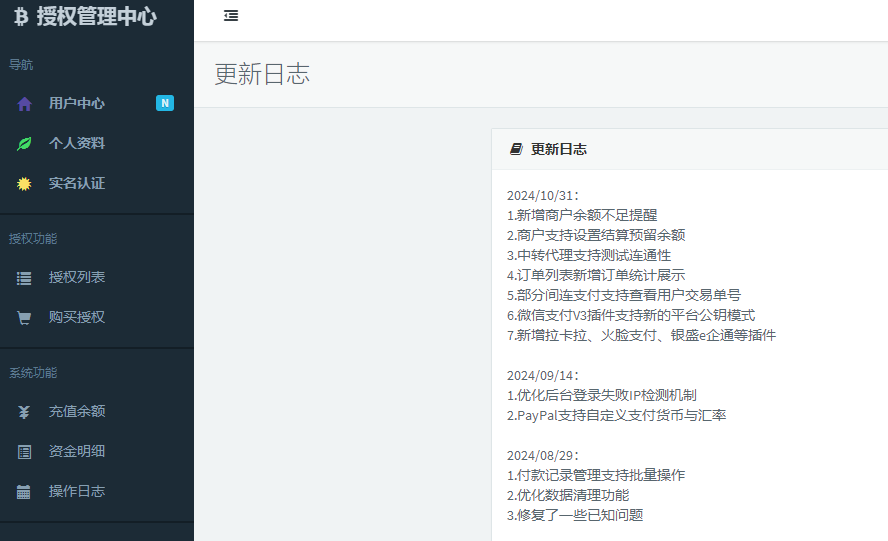Screen dimensions: 888x541
Task: Click the list icon for 授权列表
Action: (24, 278)
